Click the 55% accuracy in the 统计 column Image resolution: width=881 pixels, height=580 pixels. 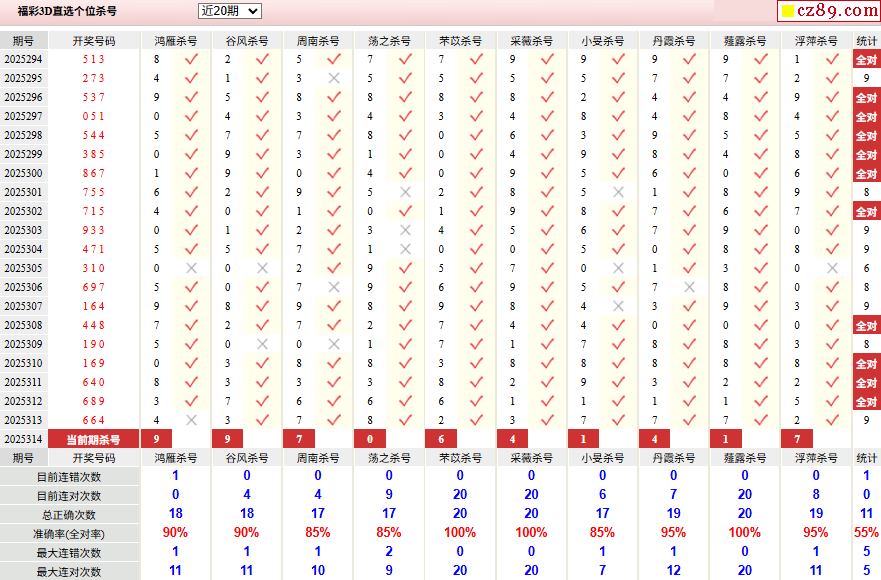tap(866, 532)
